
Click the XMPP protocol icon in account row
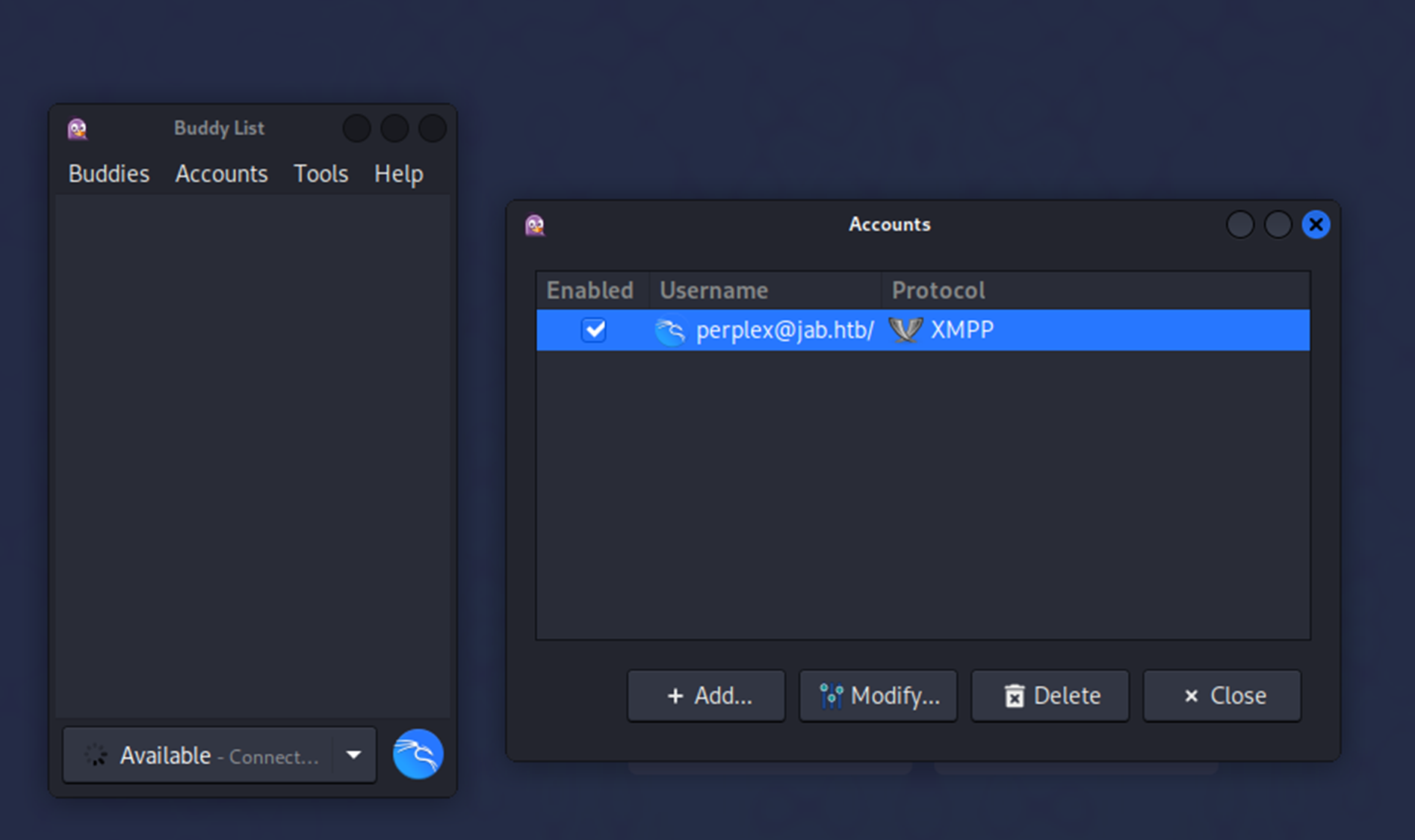pyautogui.click(x=905, y=329)
